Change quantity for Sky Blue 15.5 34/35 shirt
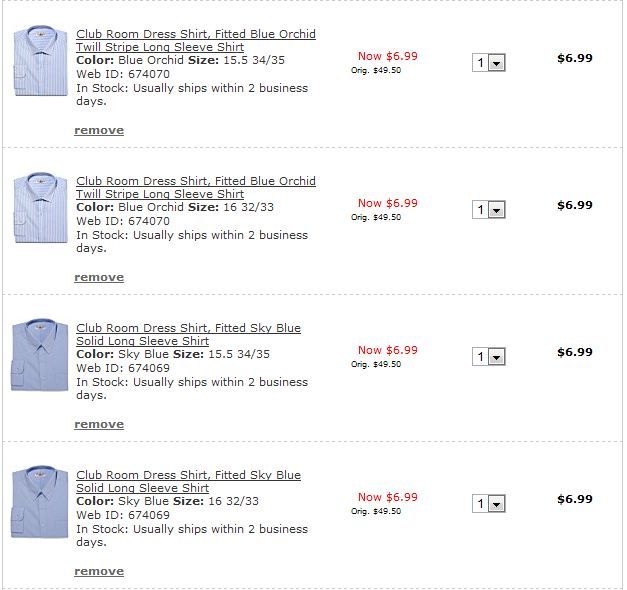 489,357
